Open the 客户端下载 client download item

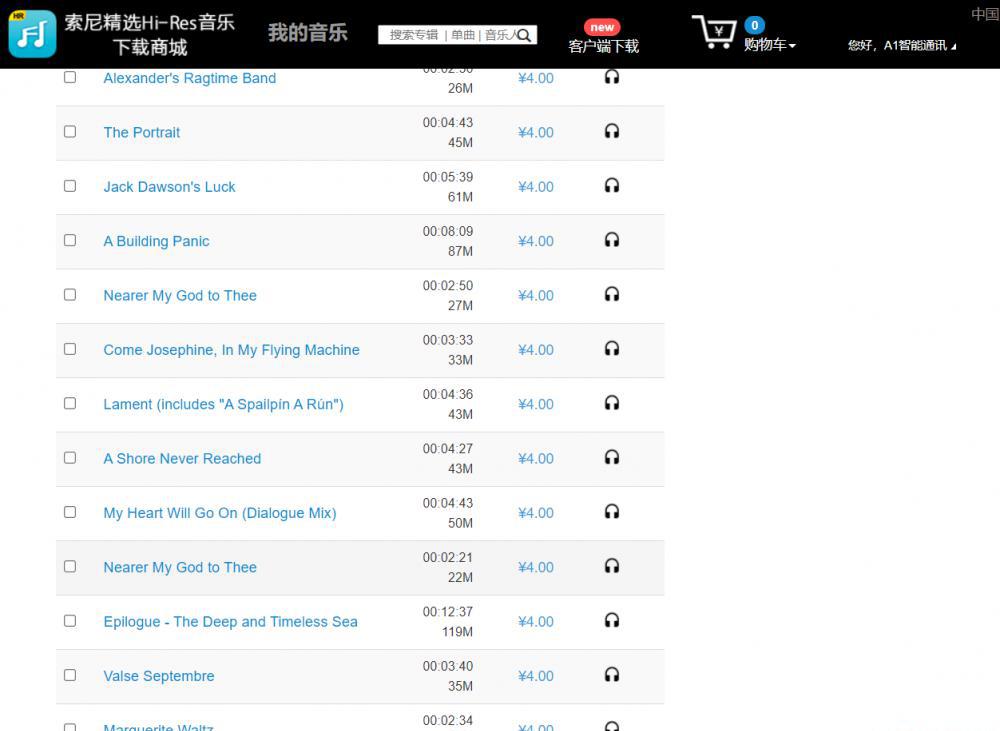(603, 46)
